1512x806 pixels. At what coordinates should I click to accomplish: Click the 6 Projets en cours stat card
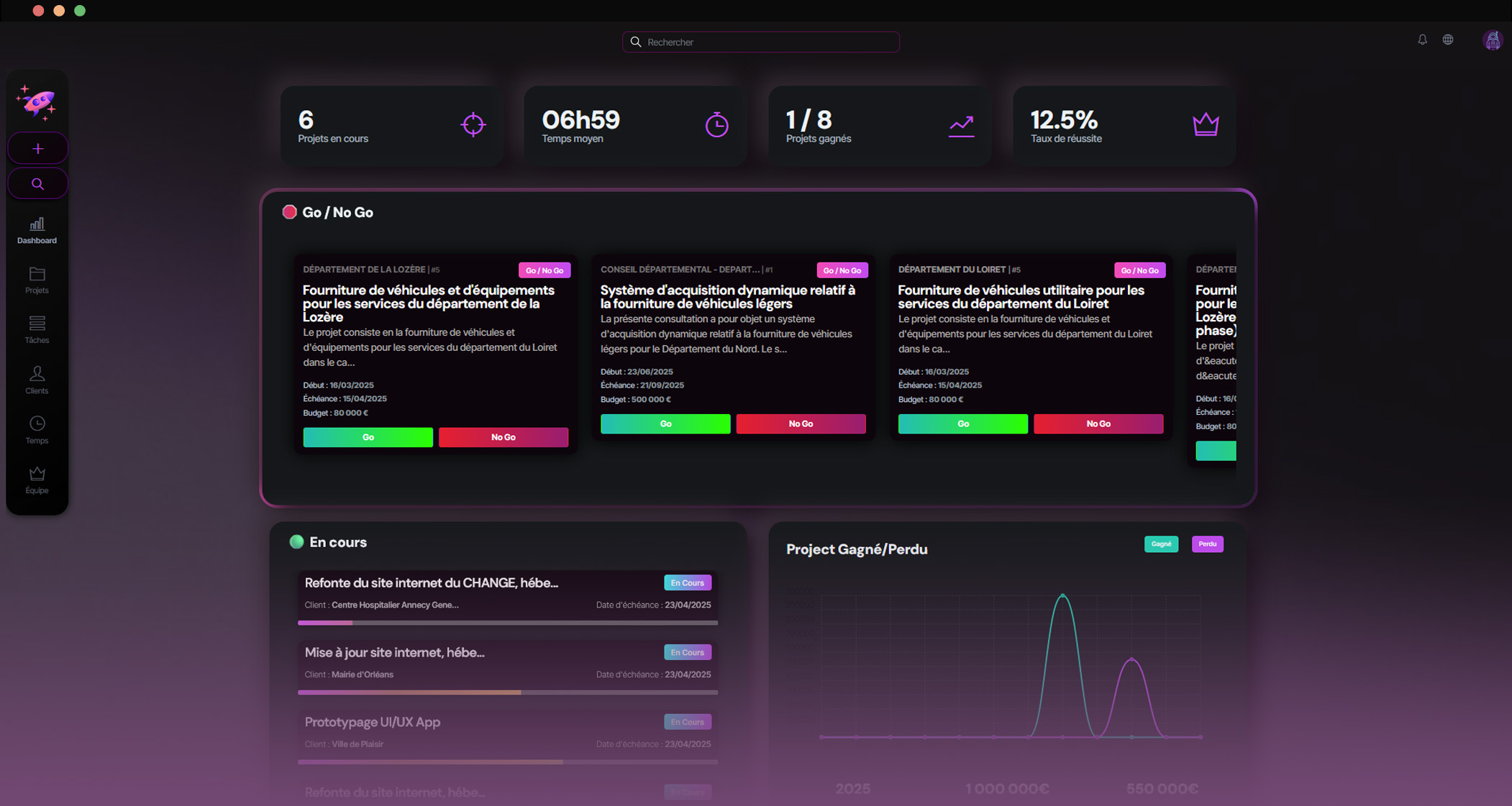point(391,126)
